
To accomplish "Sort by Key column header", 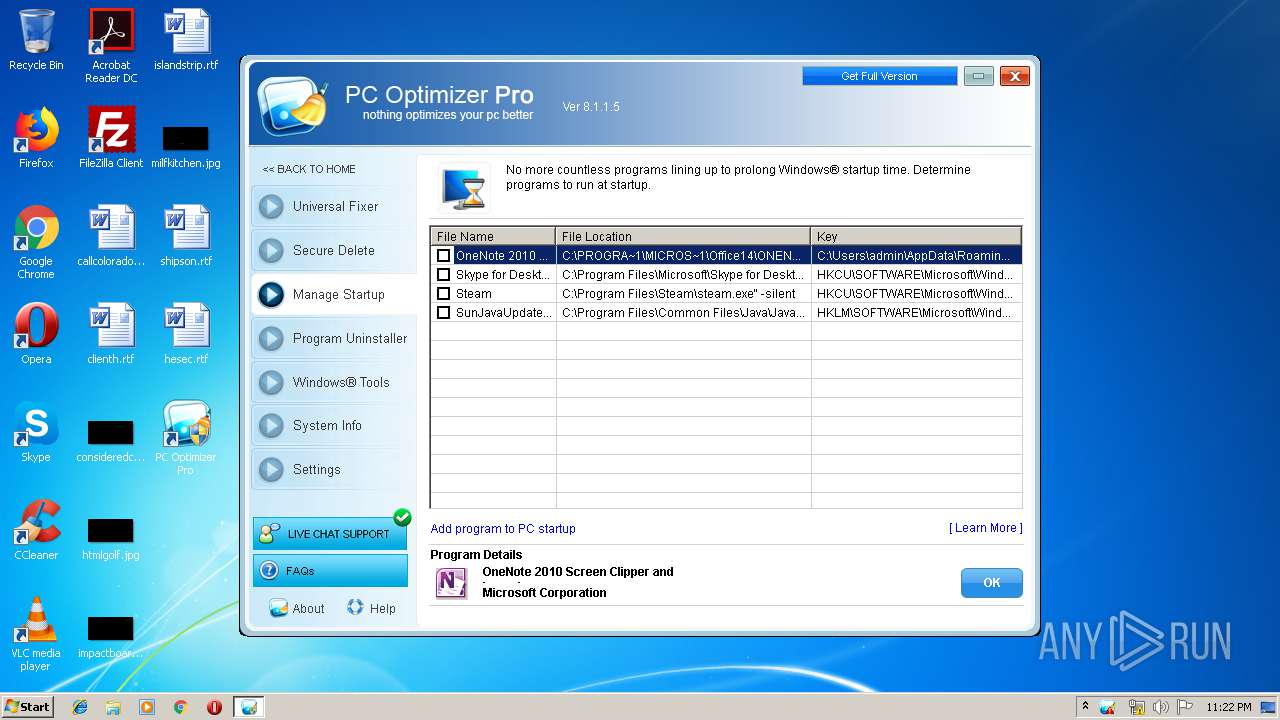I will [x=916, y=237].
